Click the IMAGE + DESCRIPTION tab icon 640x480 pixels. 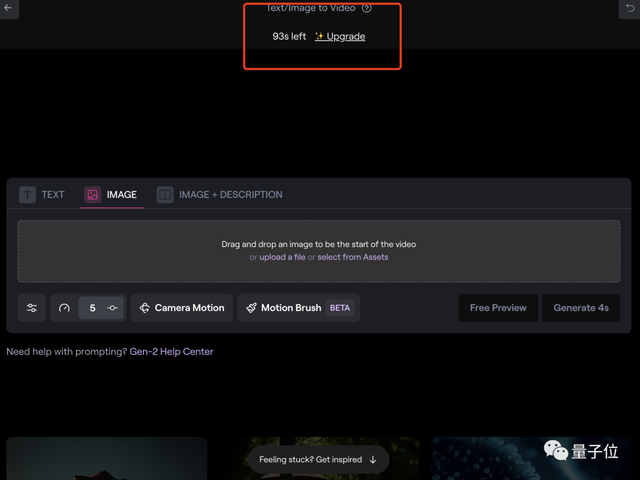[165, 195]
